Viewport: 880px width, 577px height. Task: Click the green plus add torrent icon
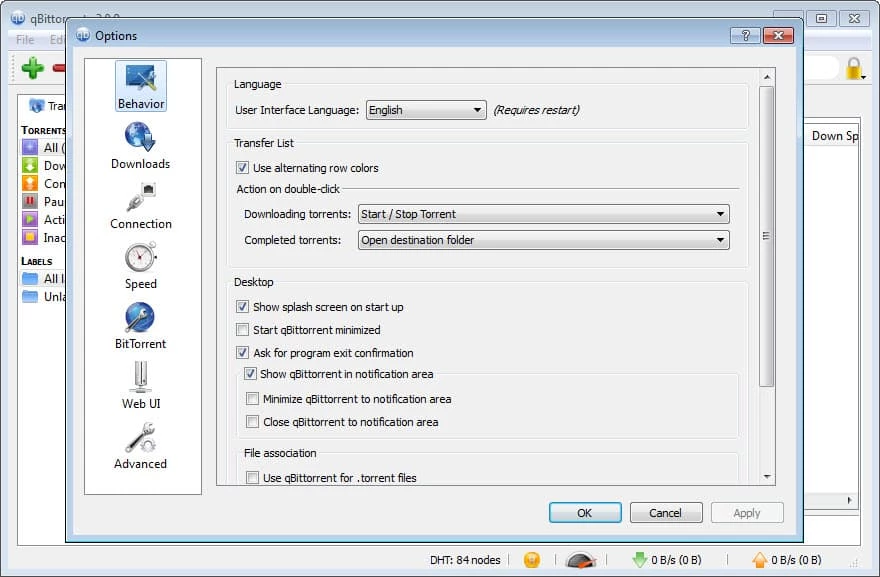(33, 68)
